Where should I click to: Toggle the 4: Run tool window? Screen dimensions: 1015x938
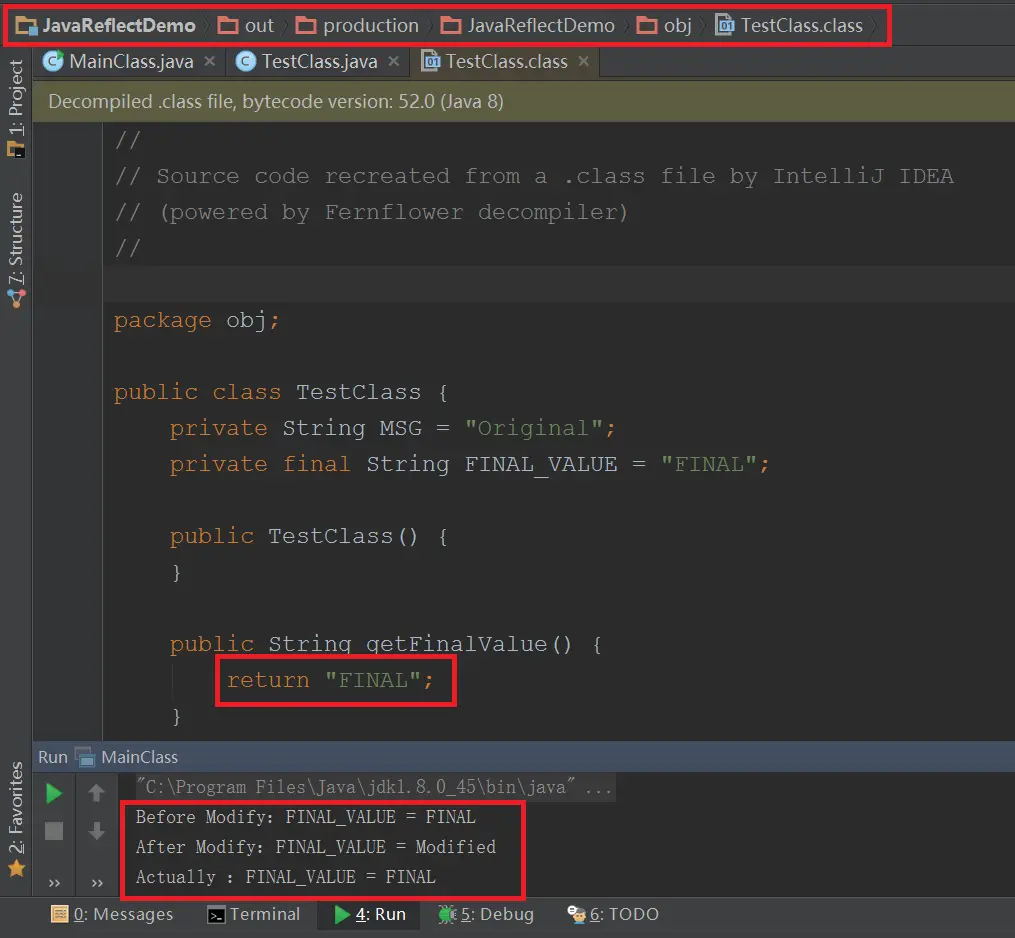369,914
